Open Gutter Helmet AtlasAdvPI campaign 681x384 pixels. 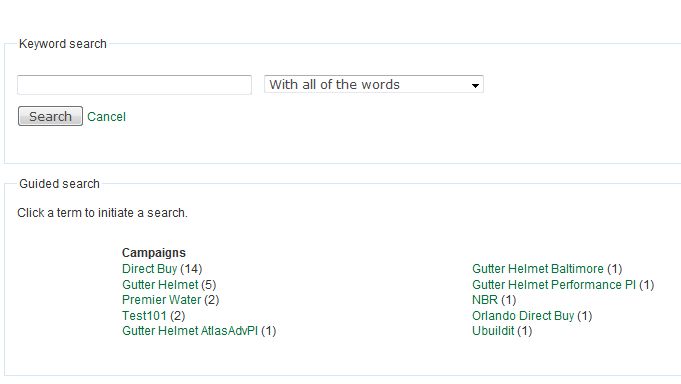click(190, 331)
